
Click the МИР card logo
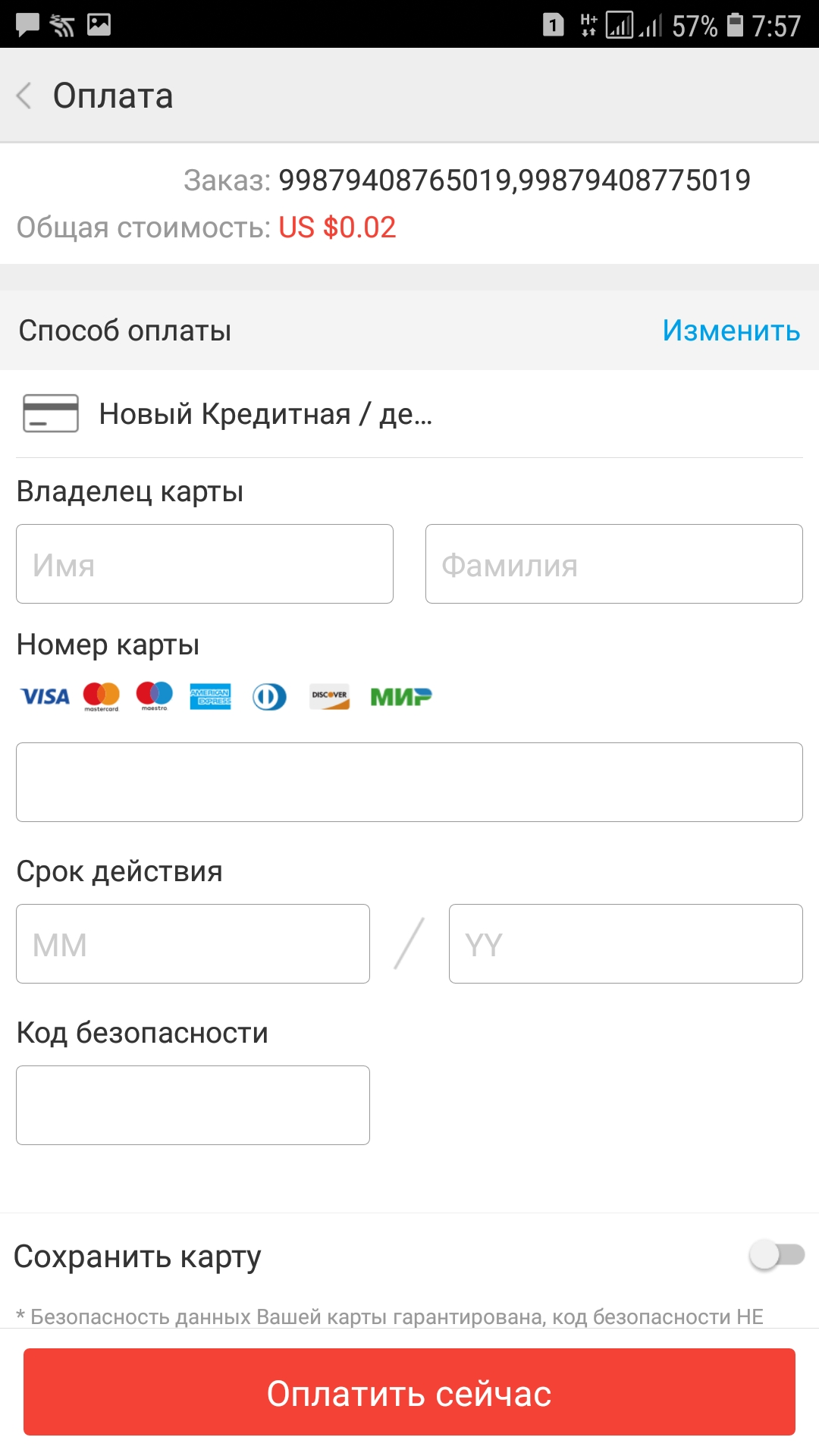(x=401, y=696)
